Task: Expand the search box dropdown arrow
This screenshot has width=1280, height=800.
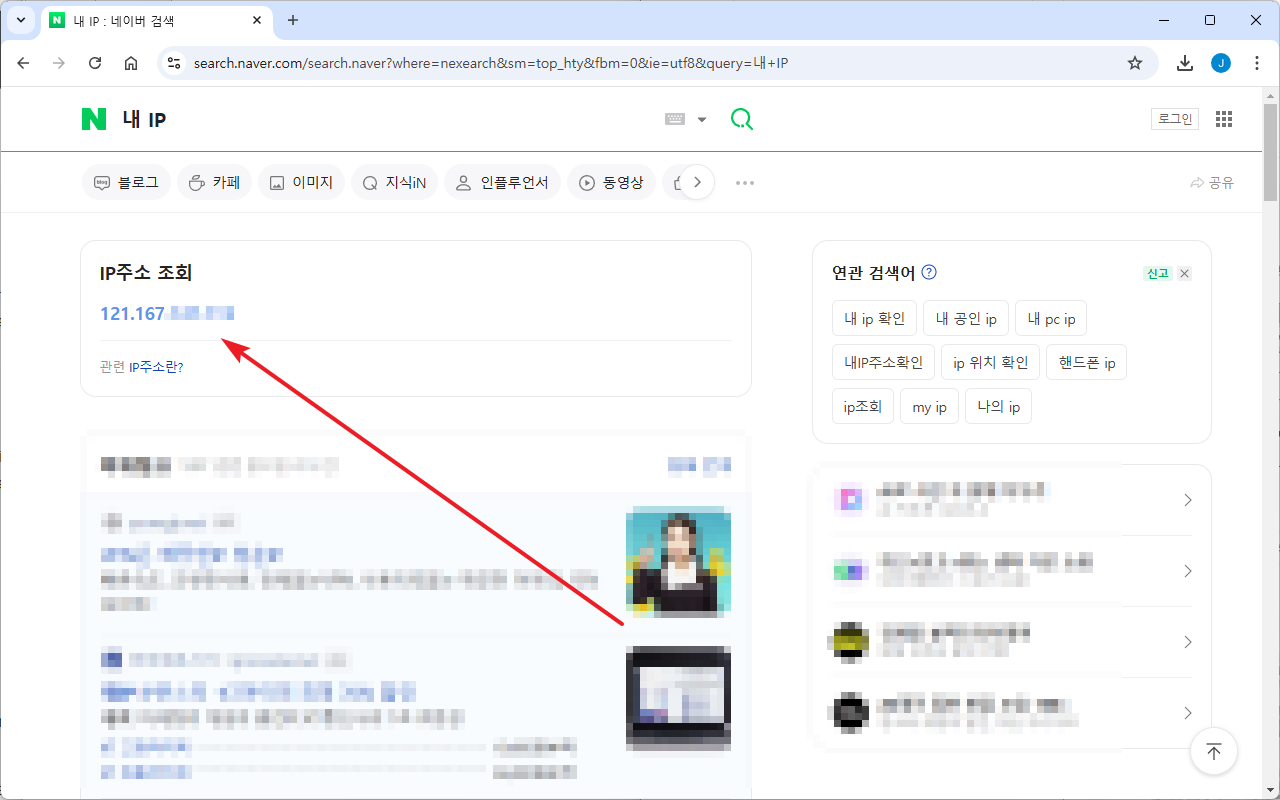Action: 702,120
